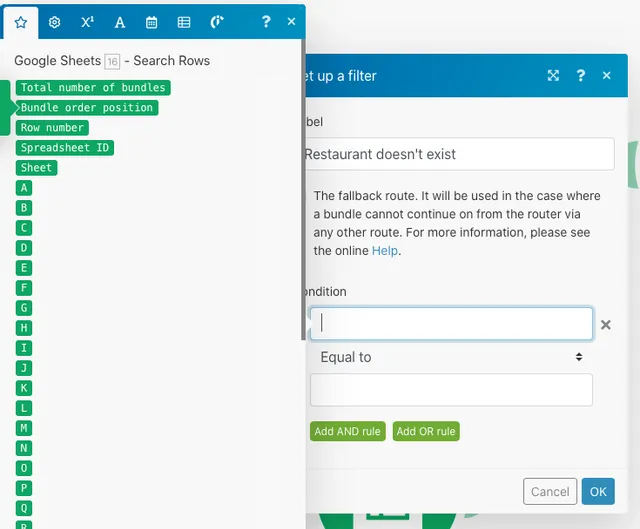
Task: Insert the 'Total number of bundles' variable
Action: [92, 88]
